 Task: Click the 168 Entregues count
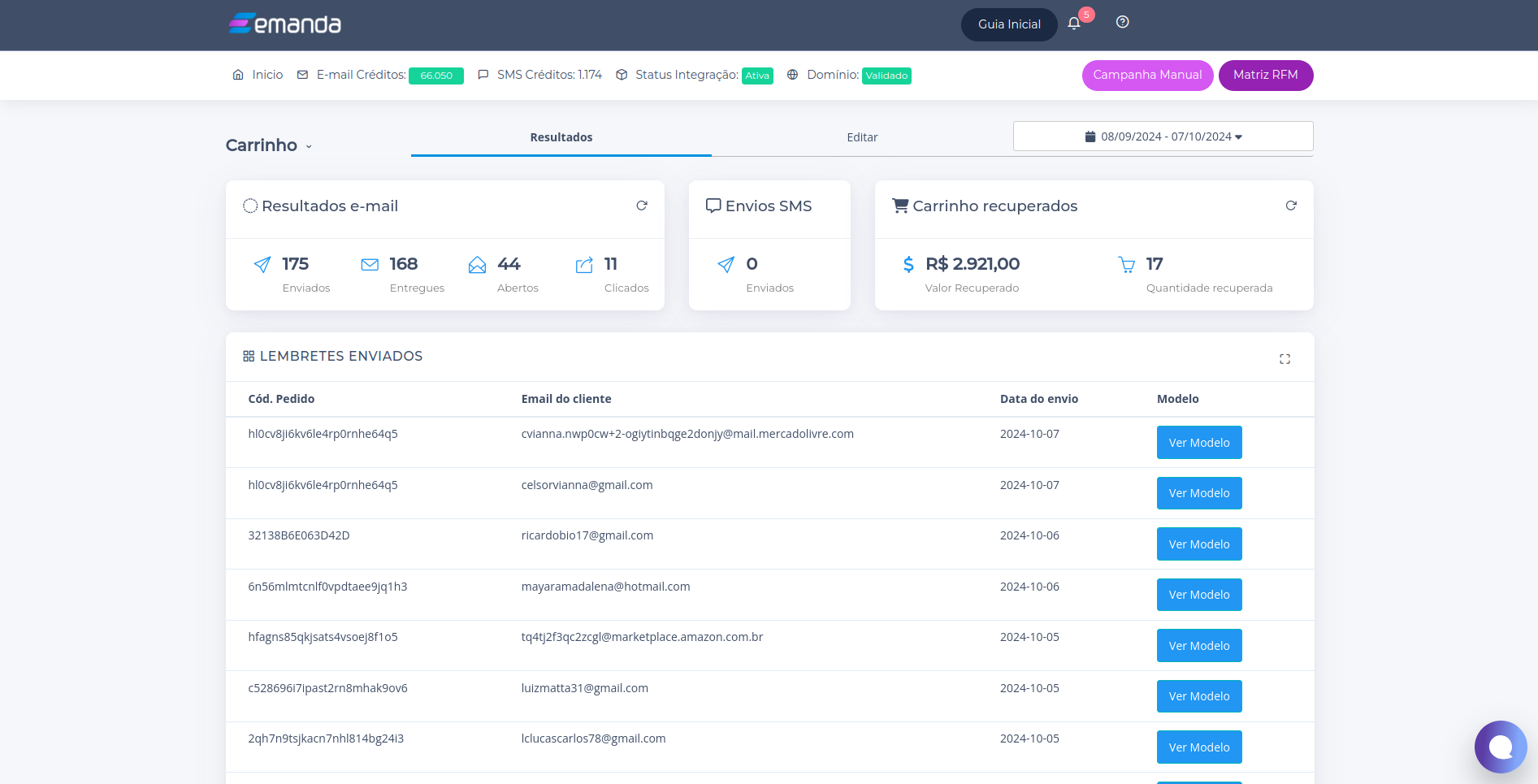pyautogui.click(x=403, y=264)
